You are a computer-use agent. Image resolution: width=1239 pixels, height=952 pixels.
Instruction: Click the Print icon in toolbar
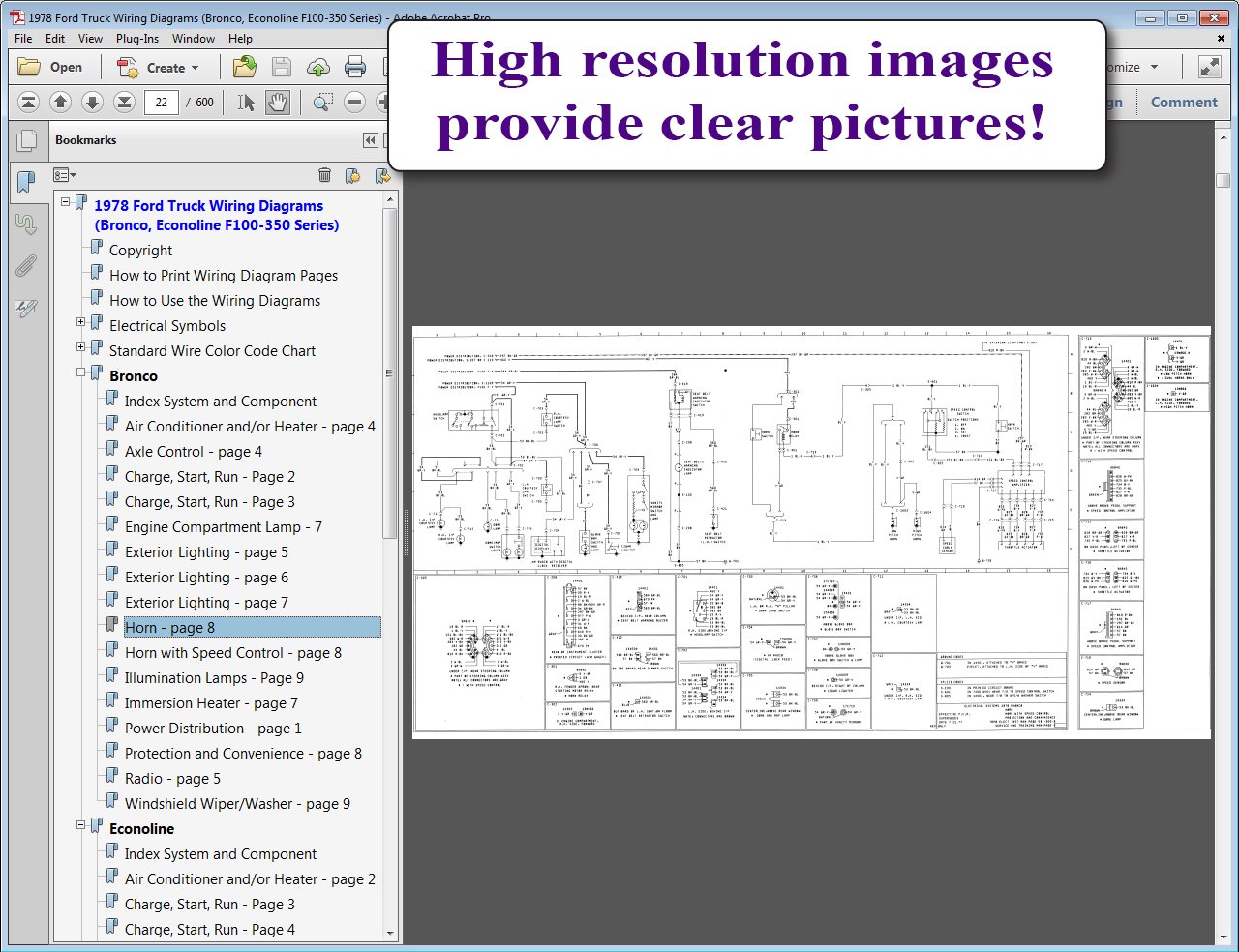coord(355,67)
